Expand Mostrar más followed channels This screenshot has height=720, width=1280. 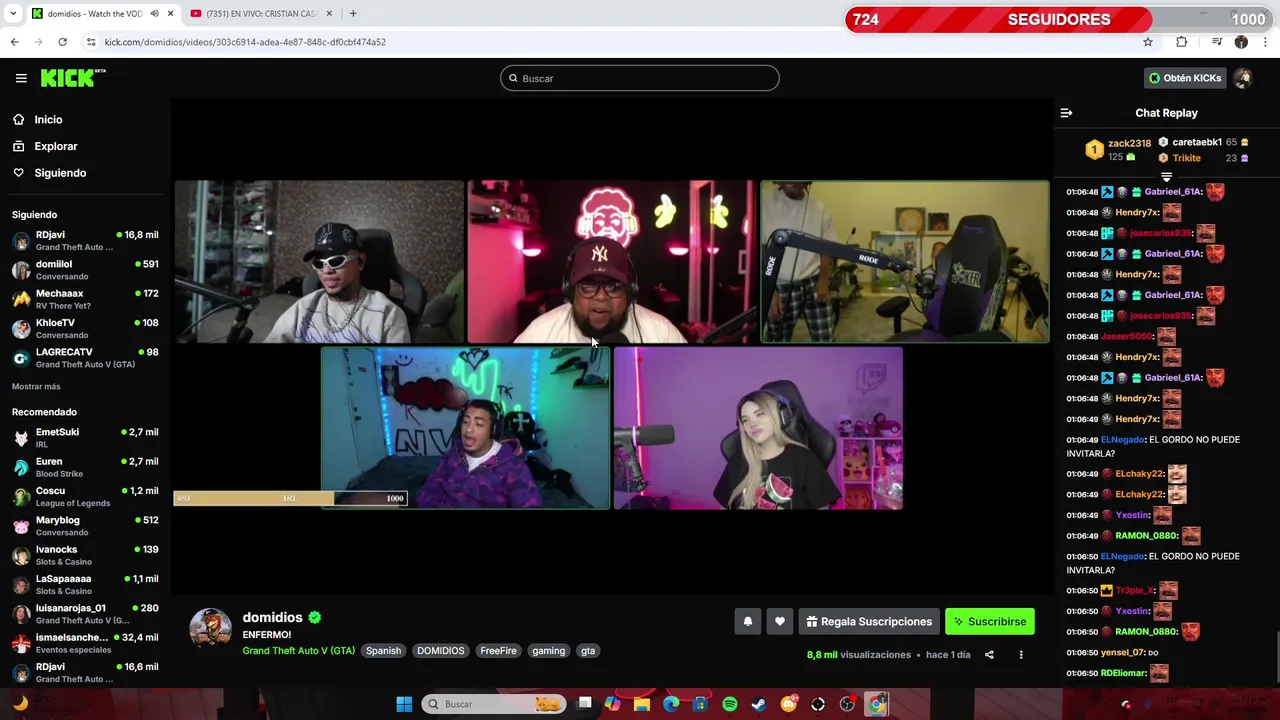tap(36, 387)
